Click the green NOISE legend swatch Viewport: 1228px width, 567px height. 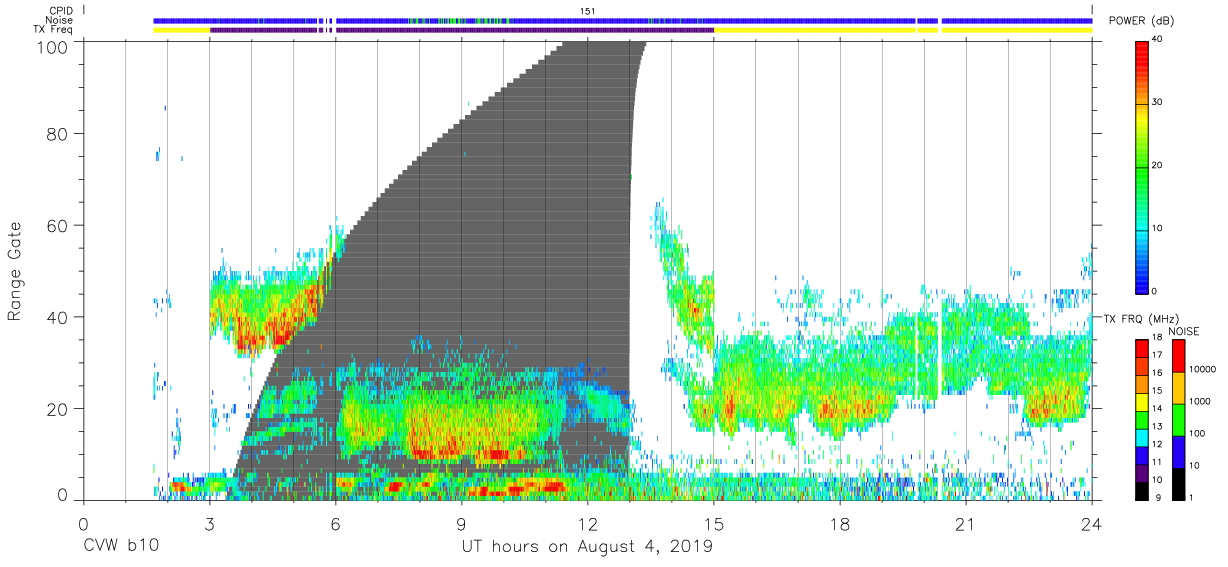point(1179,419)
